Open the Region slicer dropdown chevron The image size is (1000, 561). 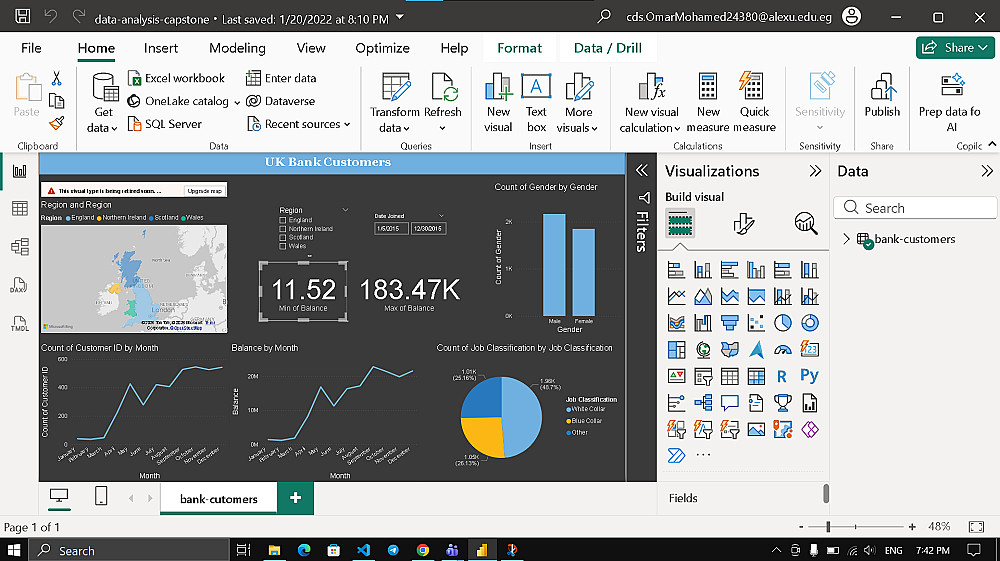click(346, 210)
